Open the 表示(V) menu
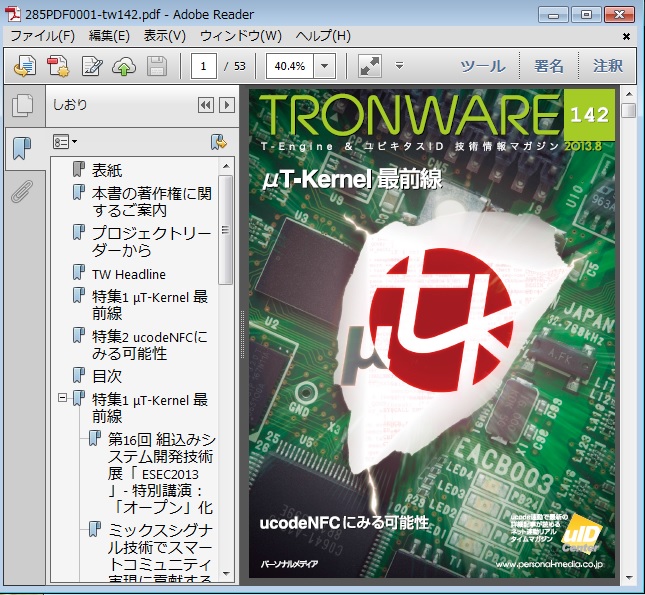Screen dimensions: 645x595 coord(165,36)
